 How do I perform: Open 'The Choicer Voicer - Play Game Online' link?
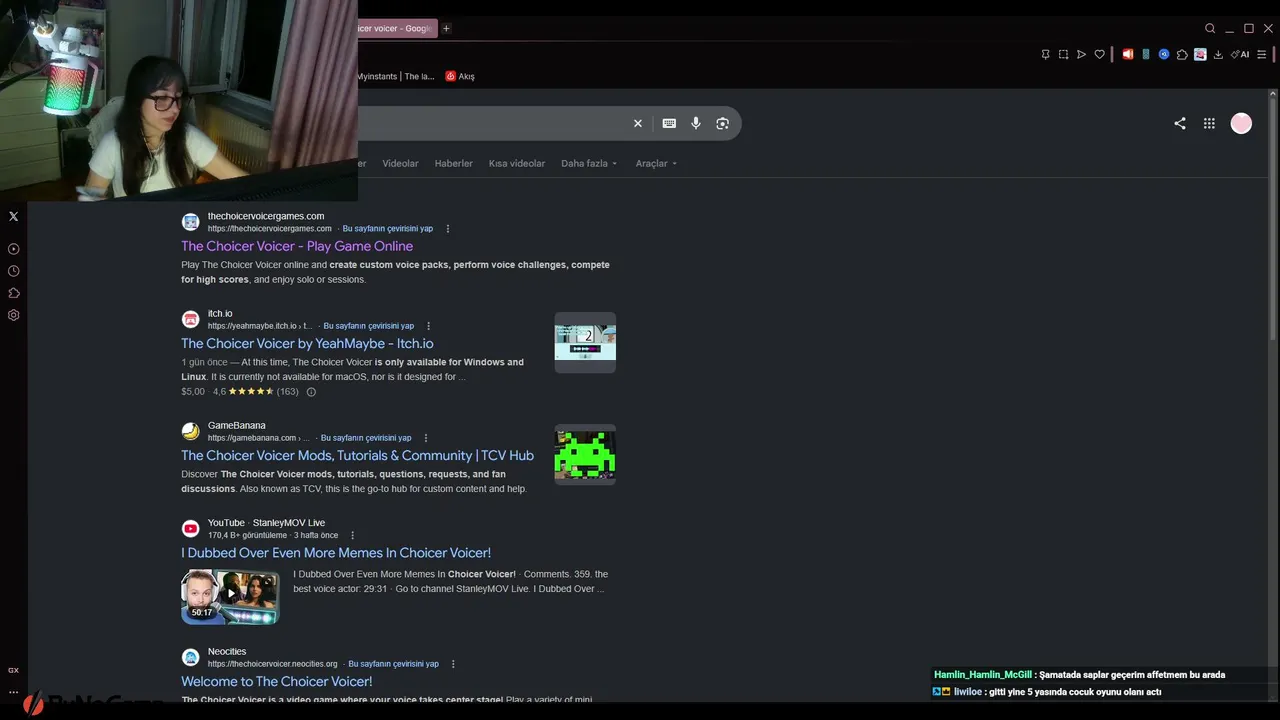click(x=297, y=246)
